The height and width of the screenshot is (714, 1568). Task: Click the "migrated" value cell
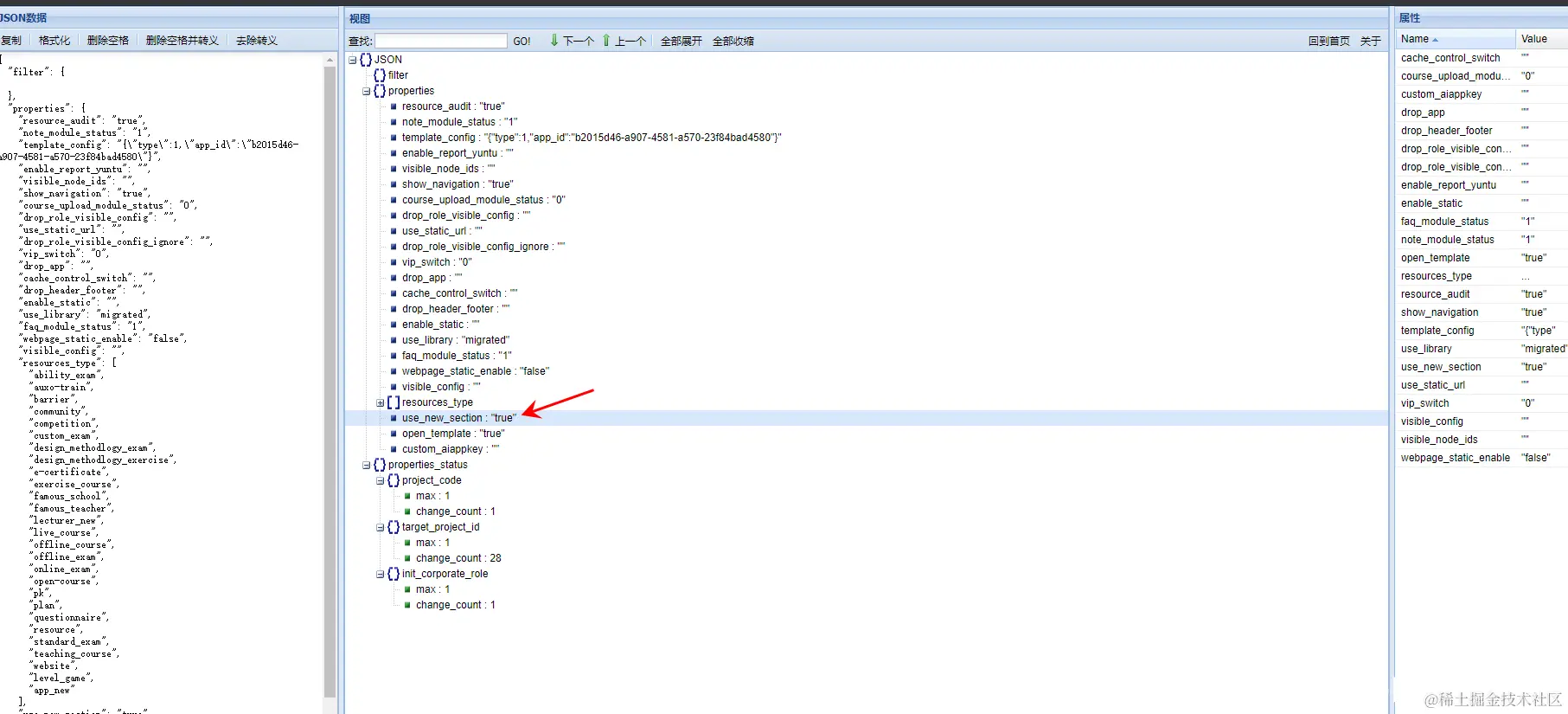coord(1544,349)
